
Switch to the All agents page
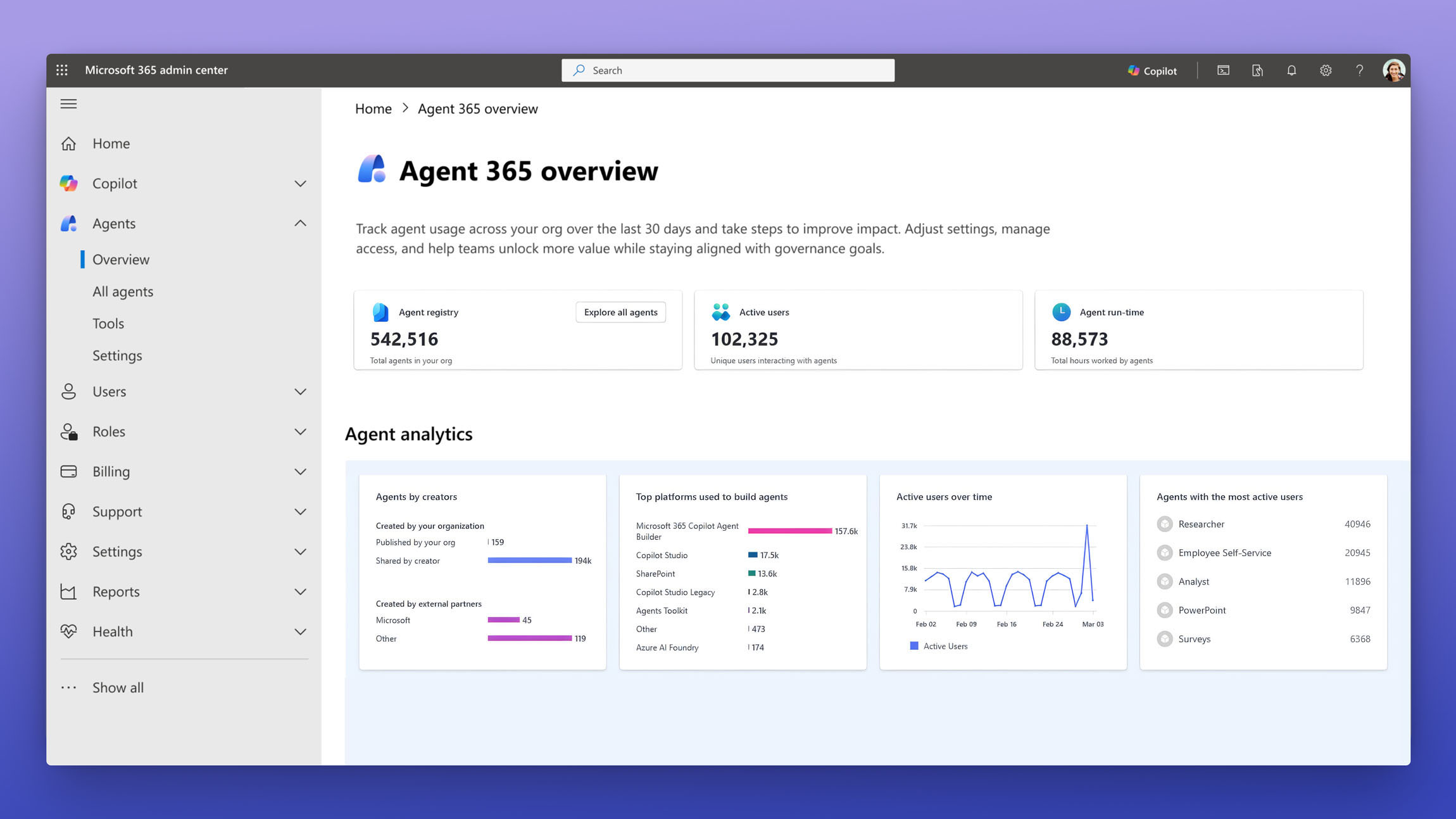click(x=123, y=291)
